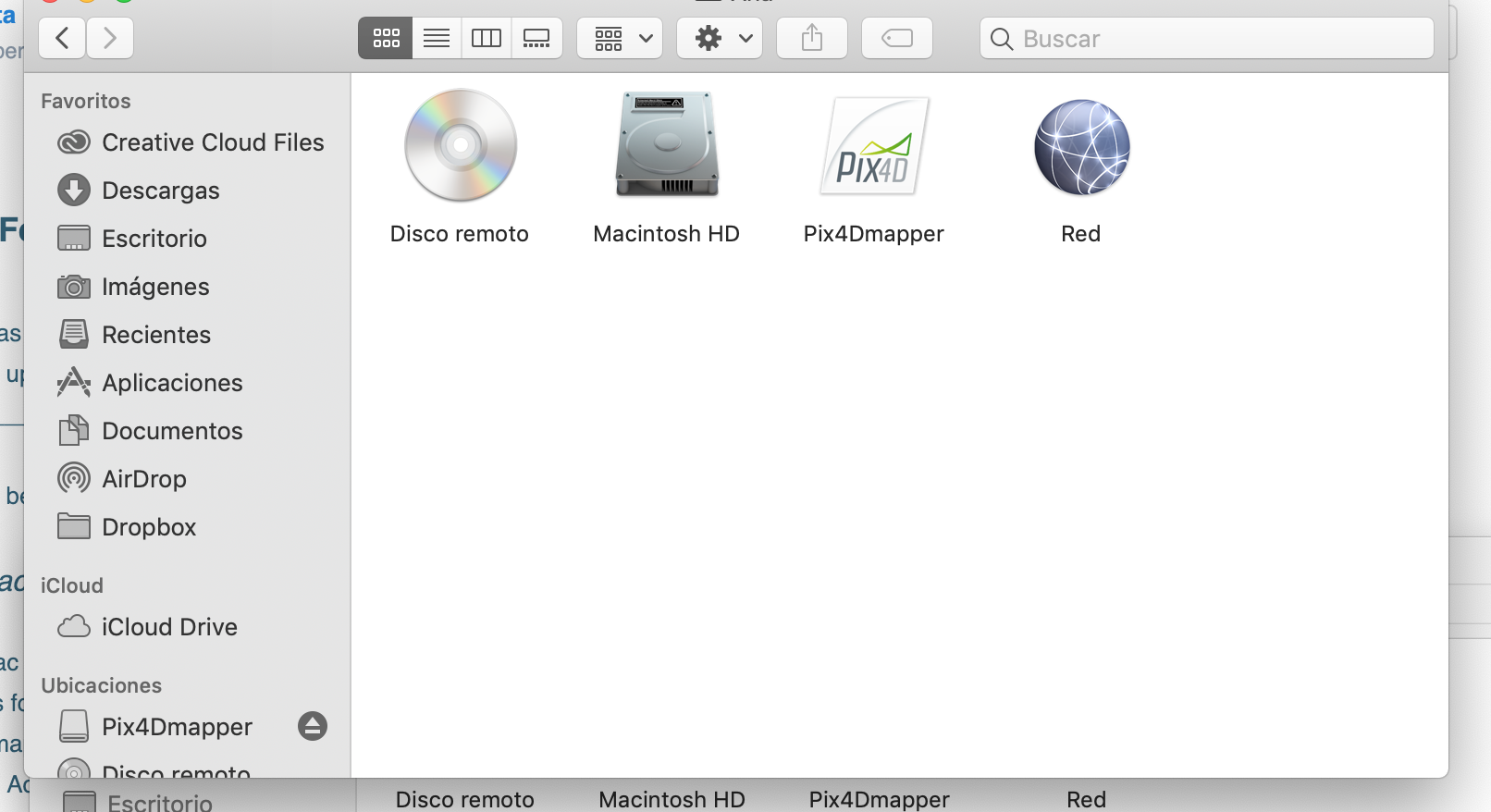The height and width of the screenshot is (812, 1491).
Task: Click Macintosh HD label in background window
Action: coord(672,799)
